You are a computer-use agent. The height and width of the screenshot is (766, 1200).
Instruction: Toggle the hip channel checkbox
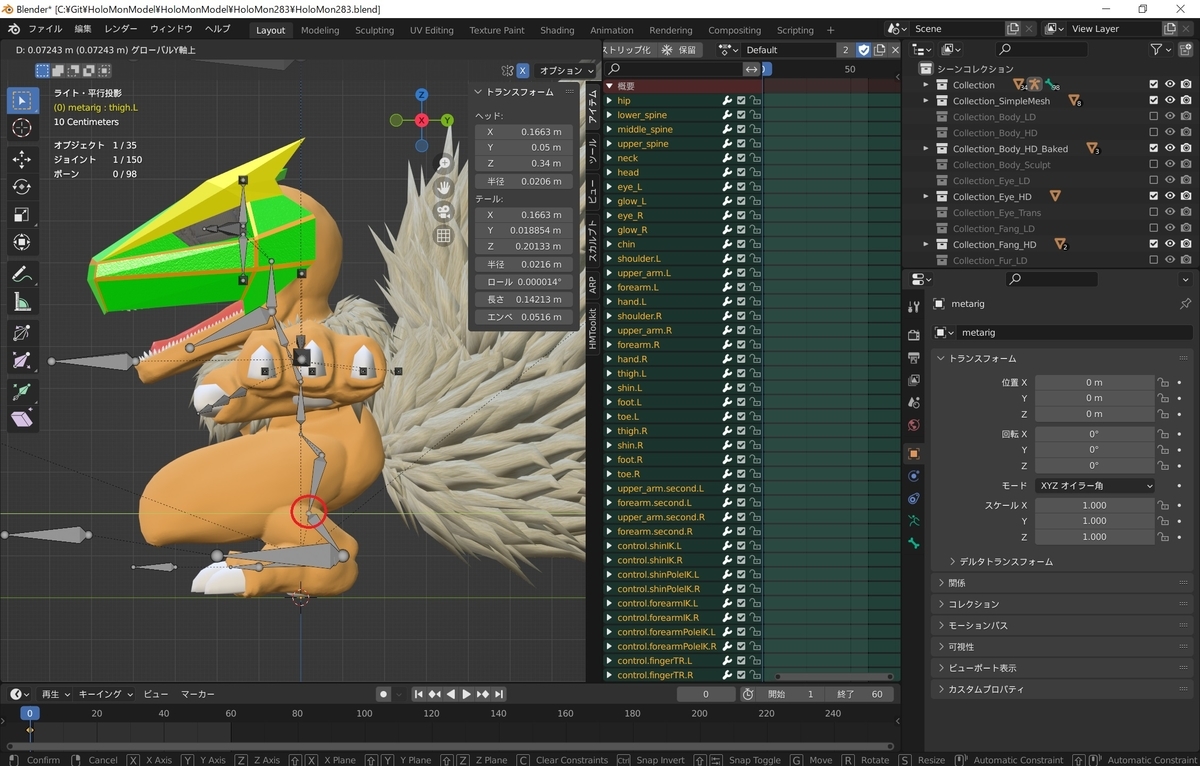[x=741, y=100]
